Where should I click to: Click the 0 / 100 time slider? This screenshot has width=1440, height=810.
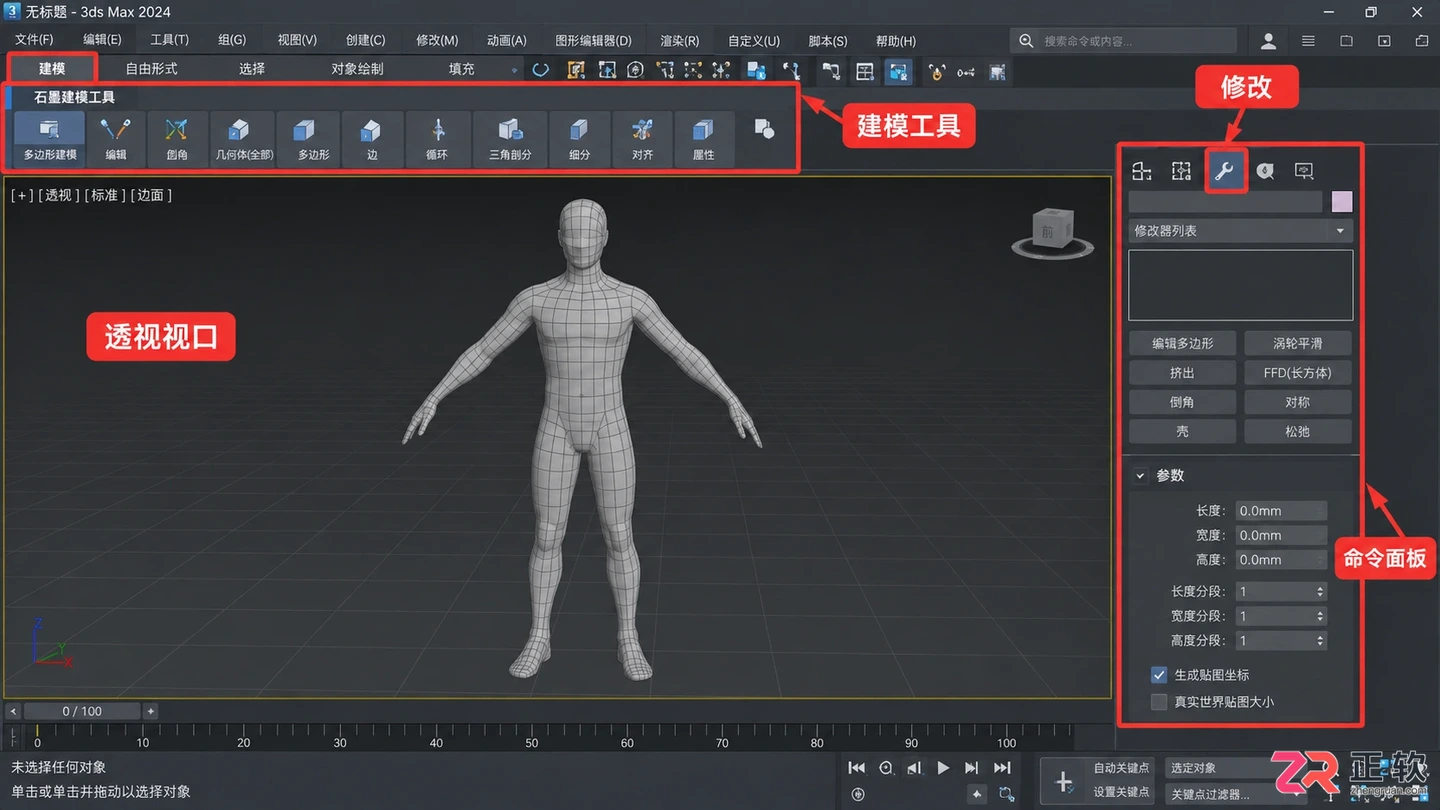point(82,711)
